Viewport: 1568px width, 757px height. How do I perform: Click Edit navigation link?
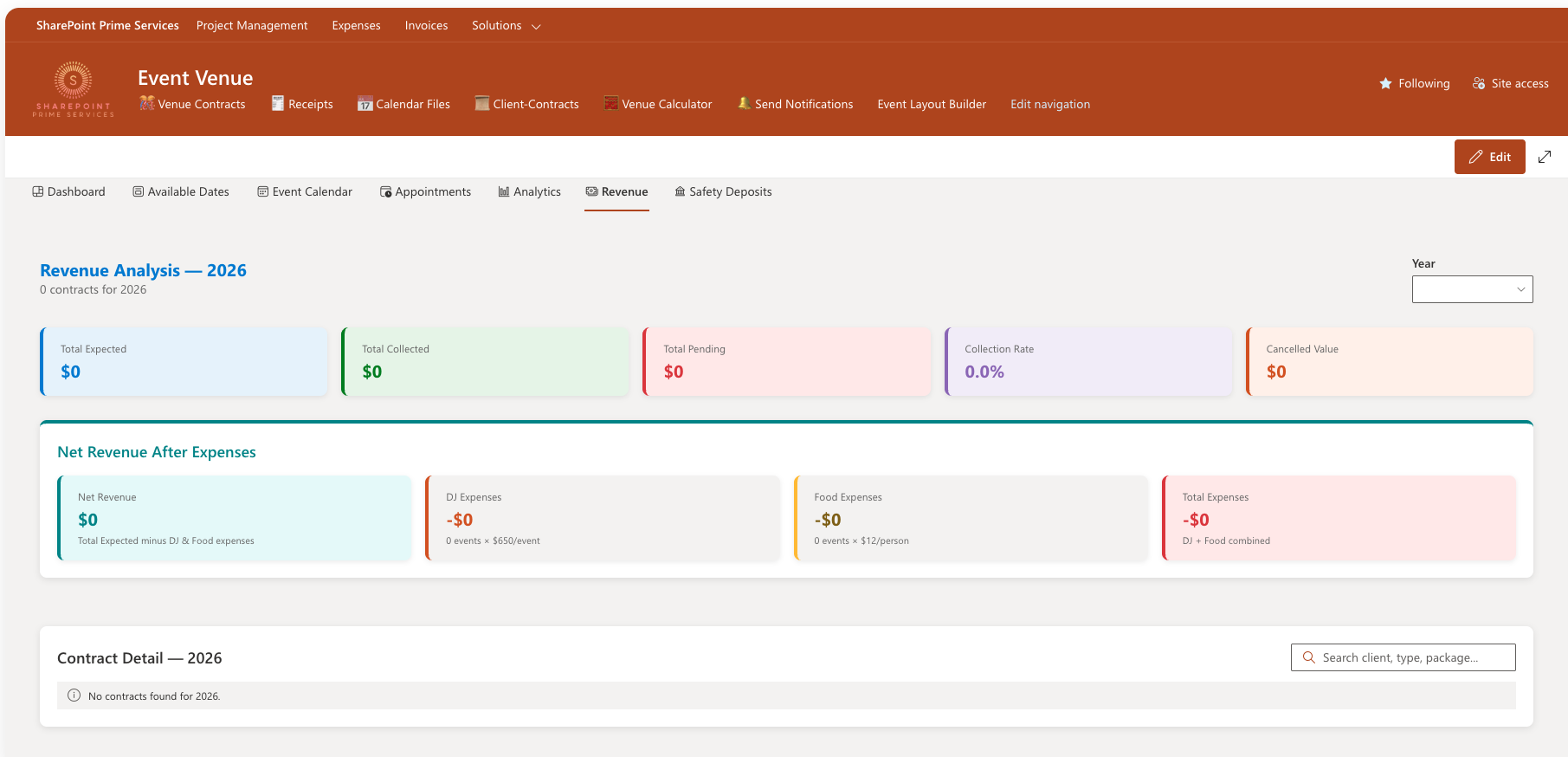point(1050,104)
